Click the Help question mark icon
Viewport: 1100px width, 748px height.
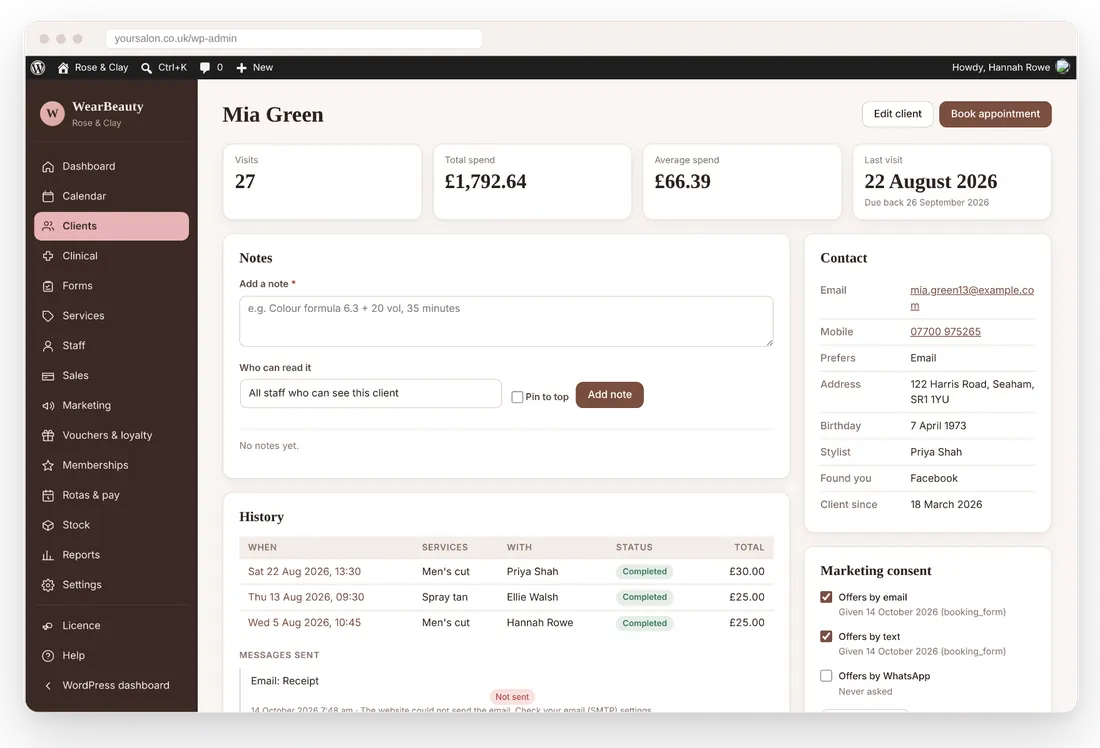click(x=48, y=656)
